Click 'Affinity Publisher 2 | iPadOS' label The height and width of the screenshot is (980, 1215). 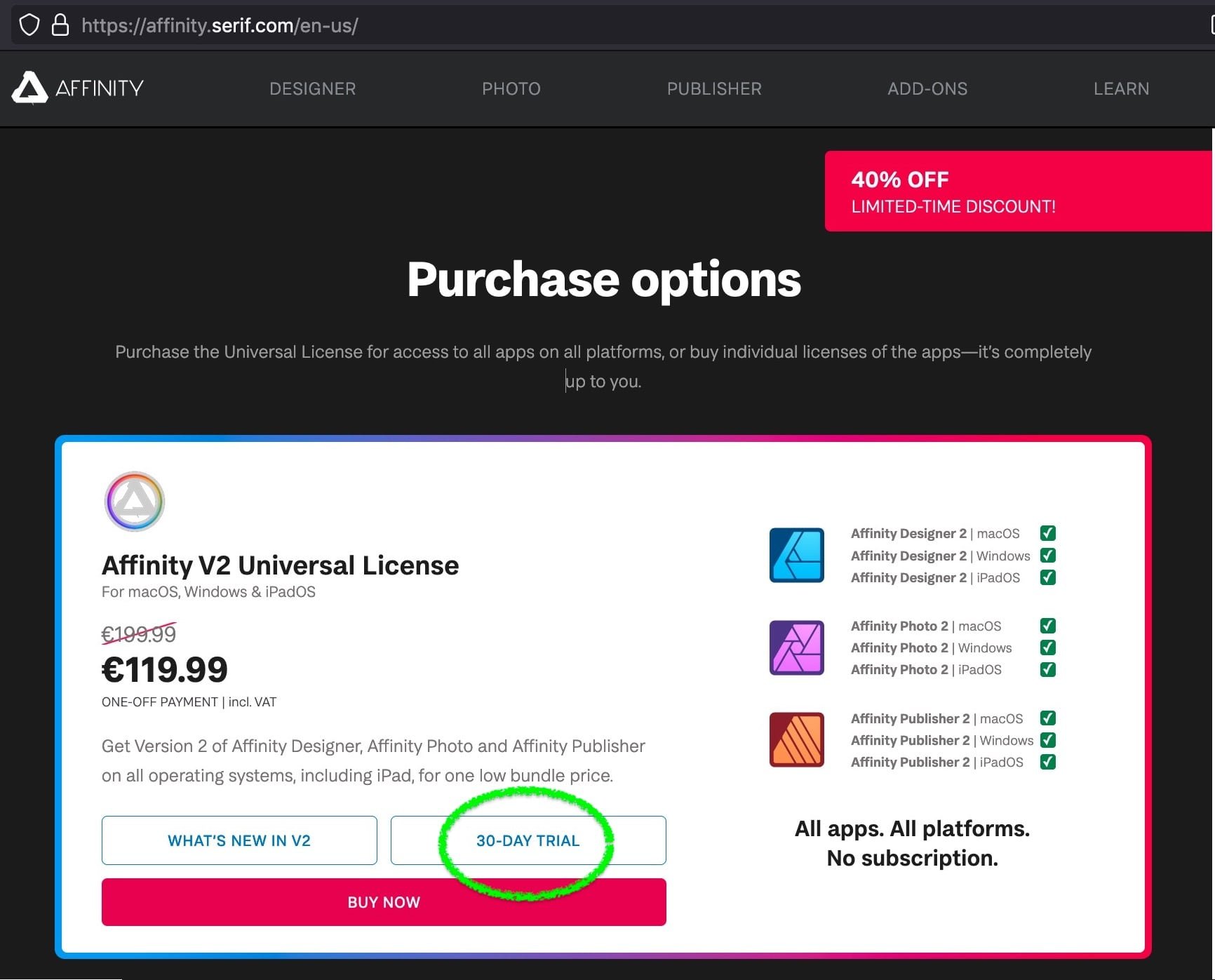[x=937, y=762]
